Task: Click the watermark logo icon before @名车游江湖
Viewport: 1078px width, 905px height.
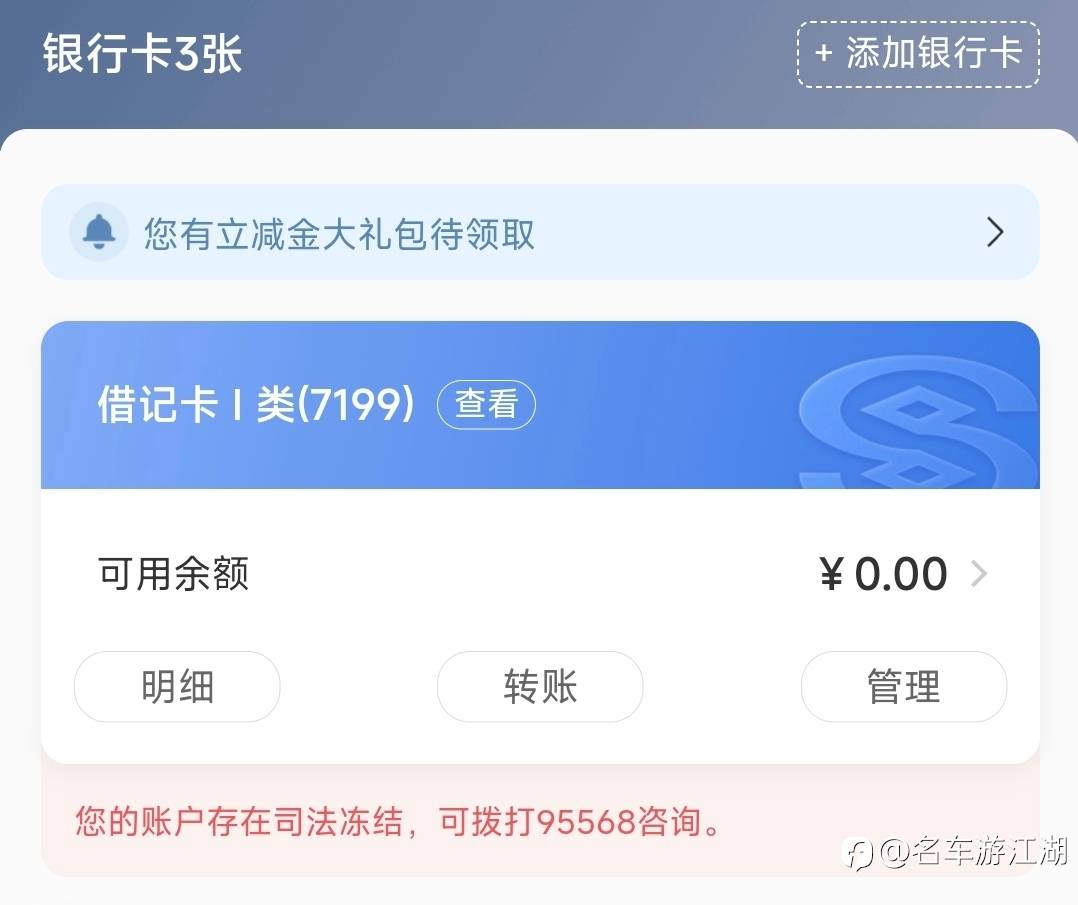Action: click(x=858, y=852)
